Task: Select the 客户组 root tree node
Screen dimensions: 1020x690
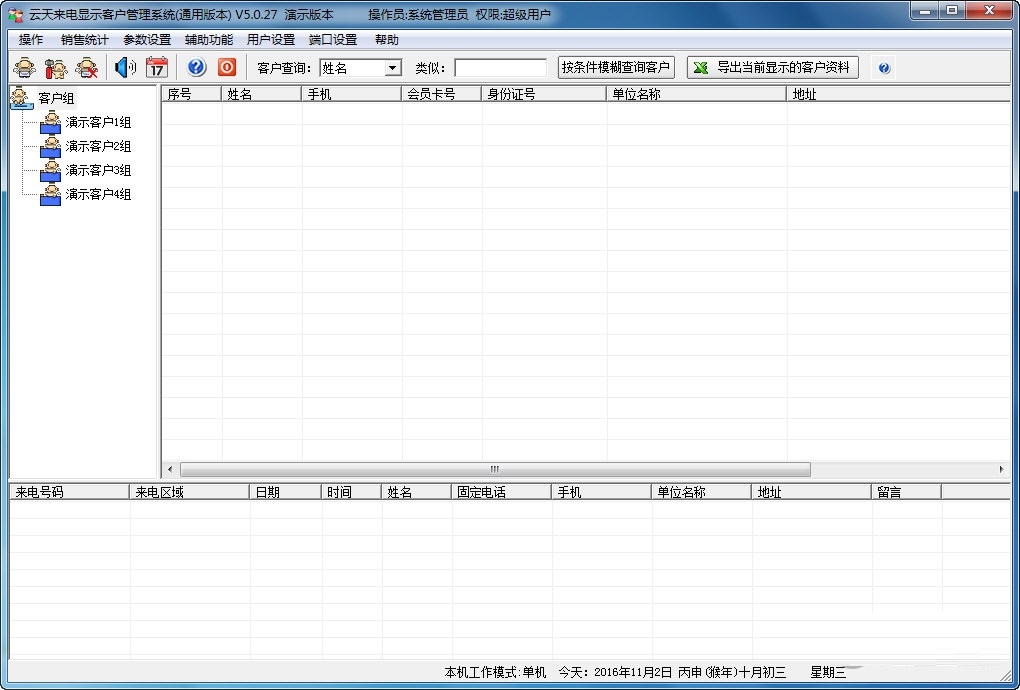Action: coord(56,98)
